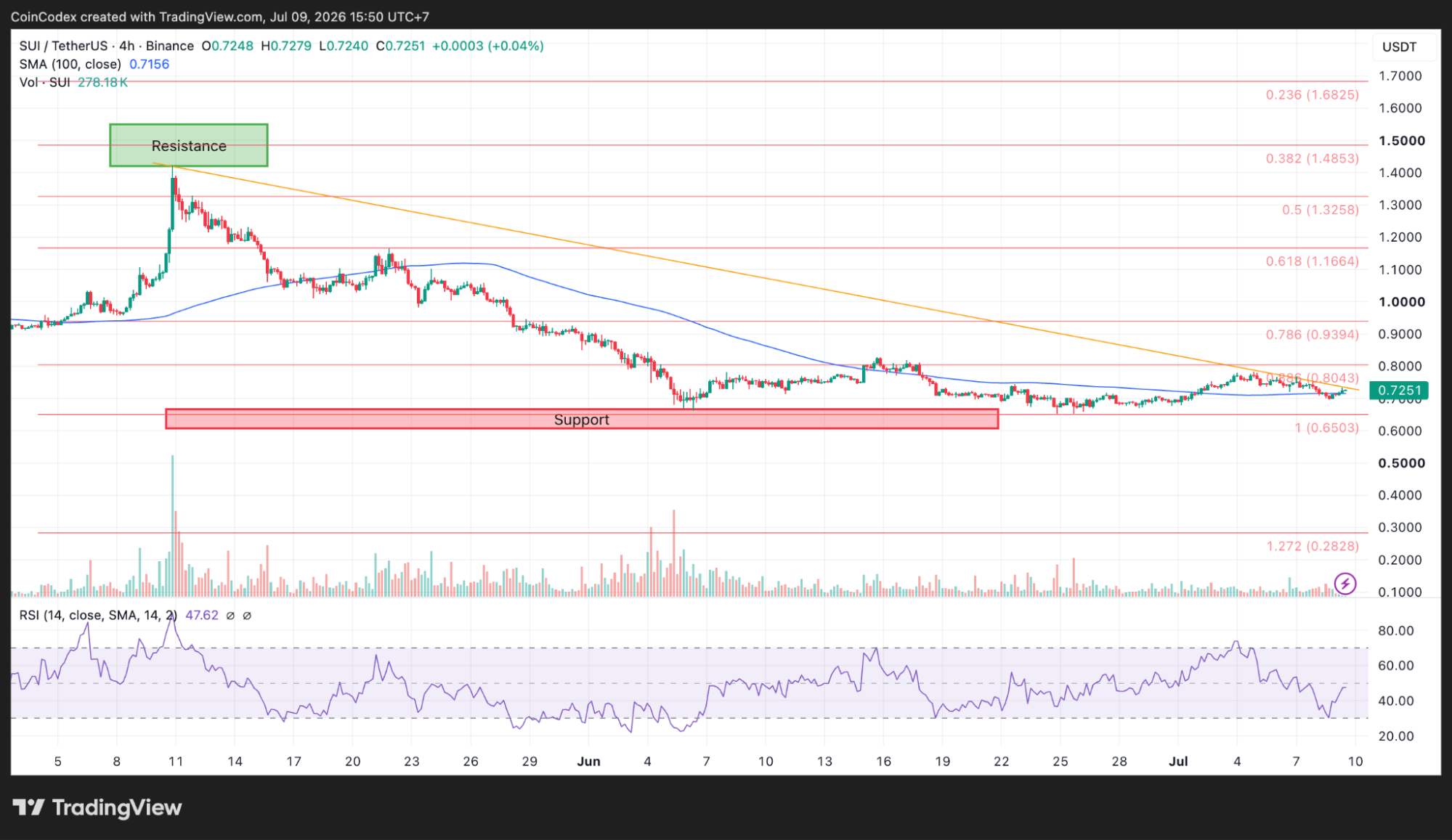Select the green Resistance box annotation

point(189,145)
